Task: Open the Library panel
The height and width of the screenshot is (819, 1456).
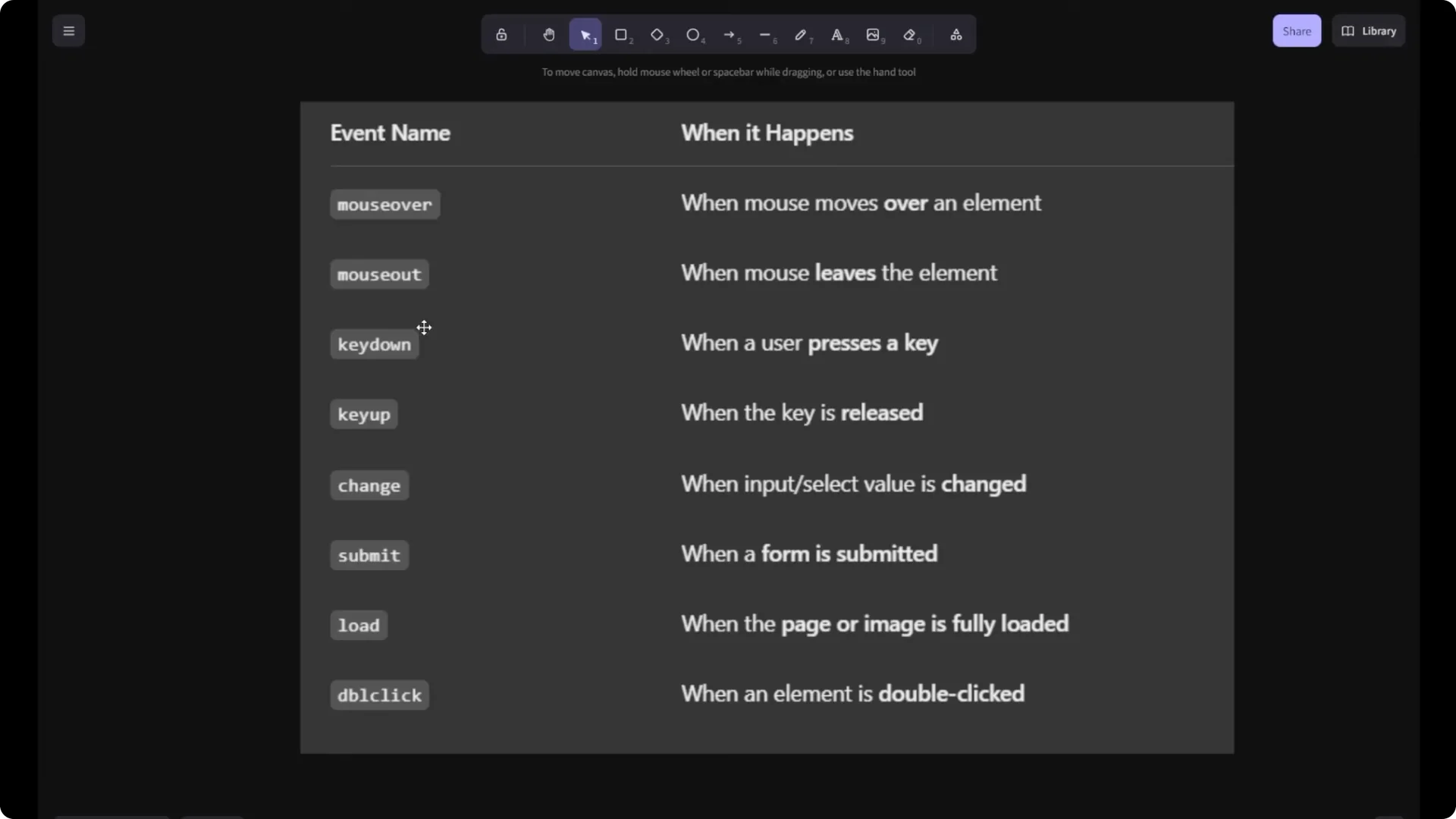Action: [1369, 30]
